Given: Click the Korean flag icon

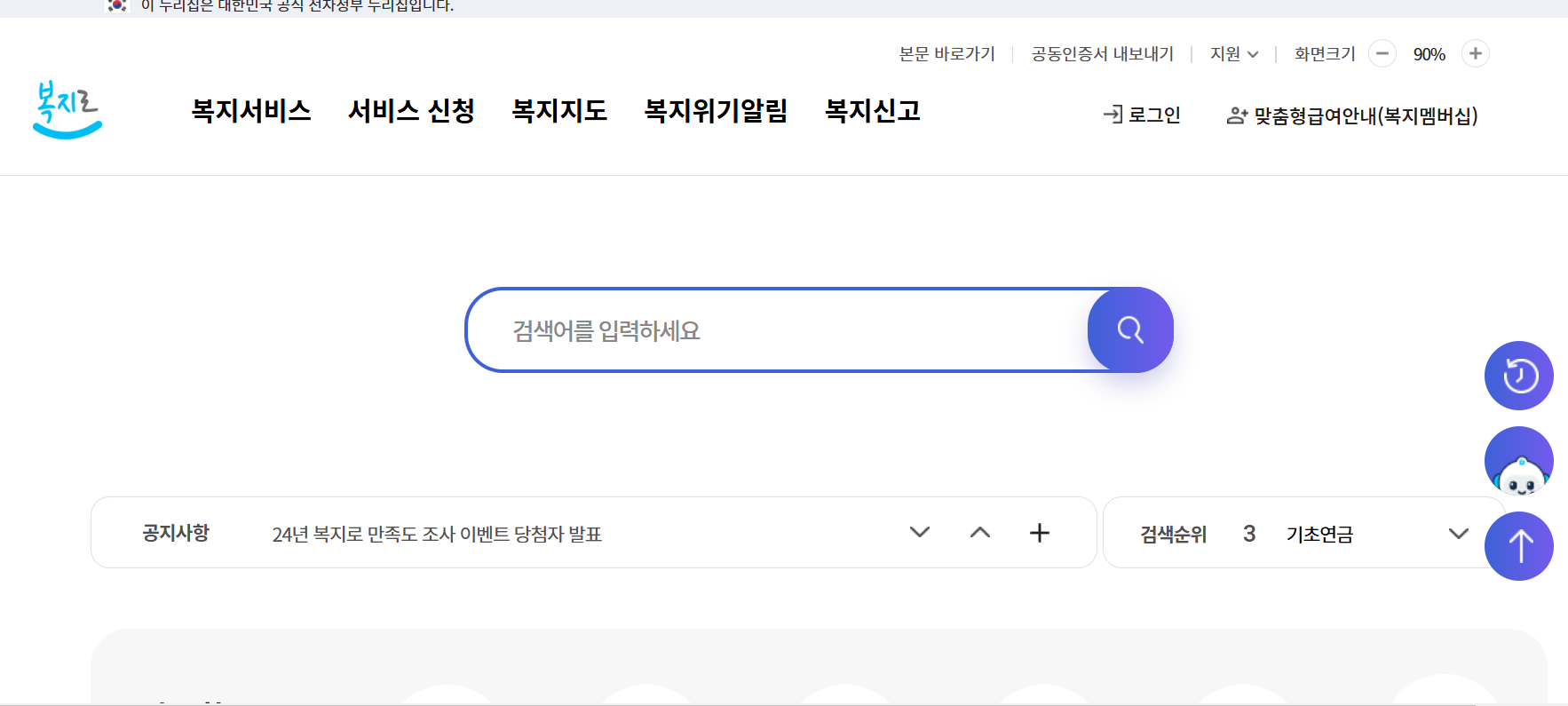Looking at the screenshot, I should pyautogui.click(x=117, y=5).
